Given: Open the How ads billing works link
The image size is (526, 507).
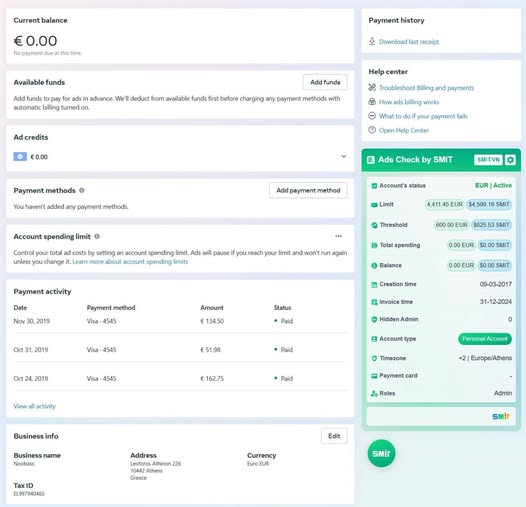Looking at the screenshot, I should coord(409,102).
